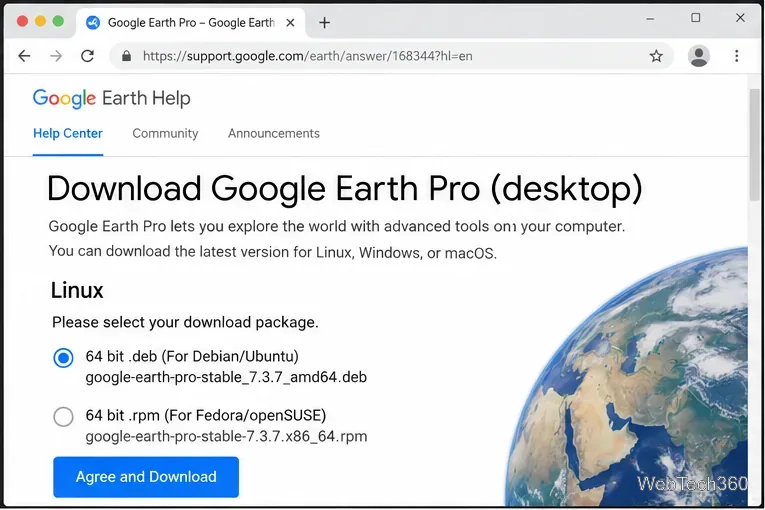Minimize the window with the dash button
This screenshot has width=765, height=510.
click(x=650, y=19)
